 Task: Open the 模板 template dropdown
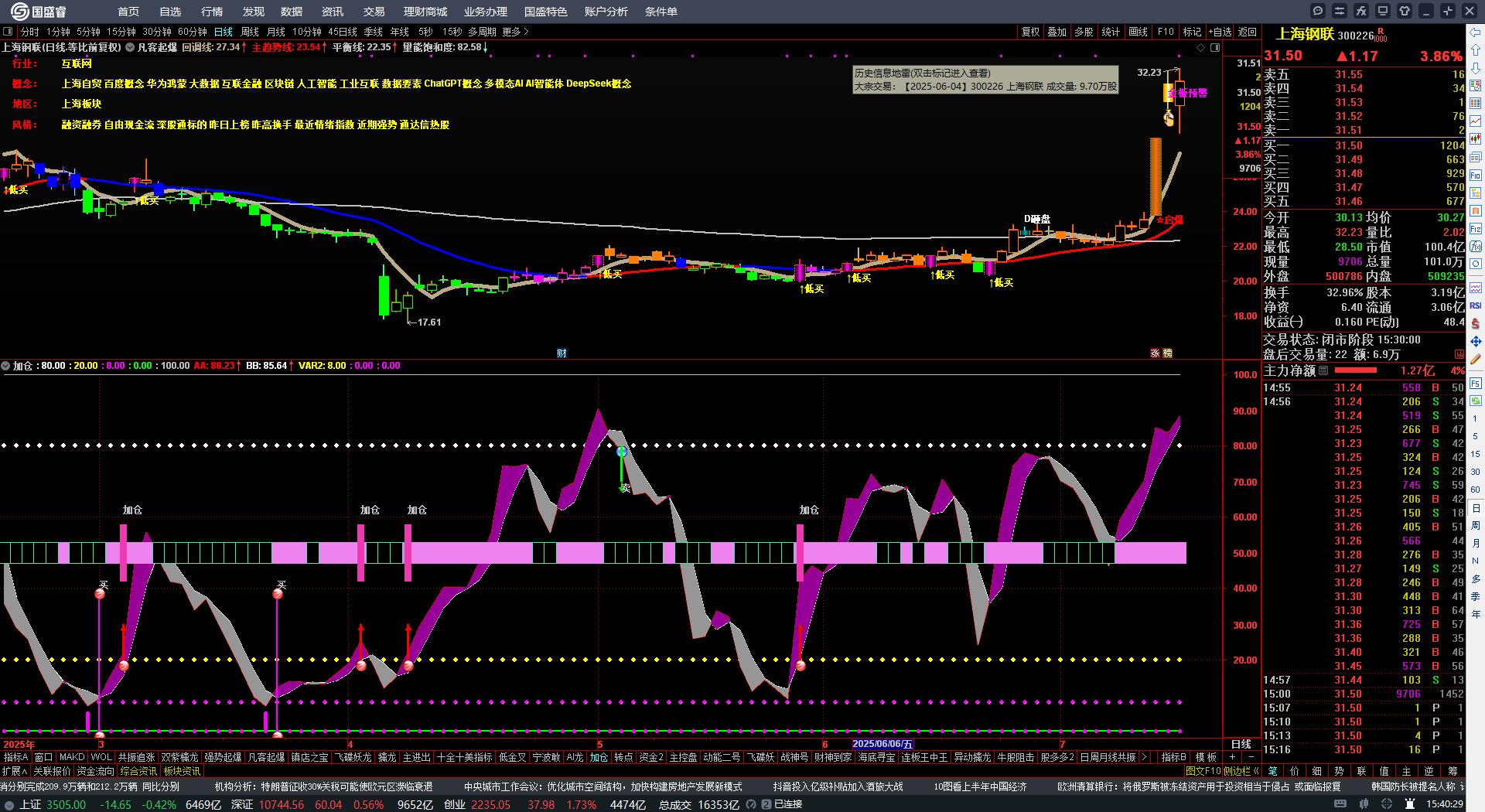point(1206,757)
